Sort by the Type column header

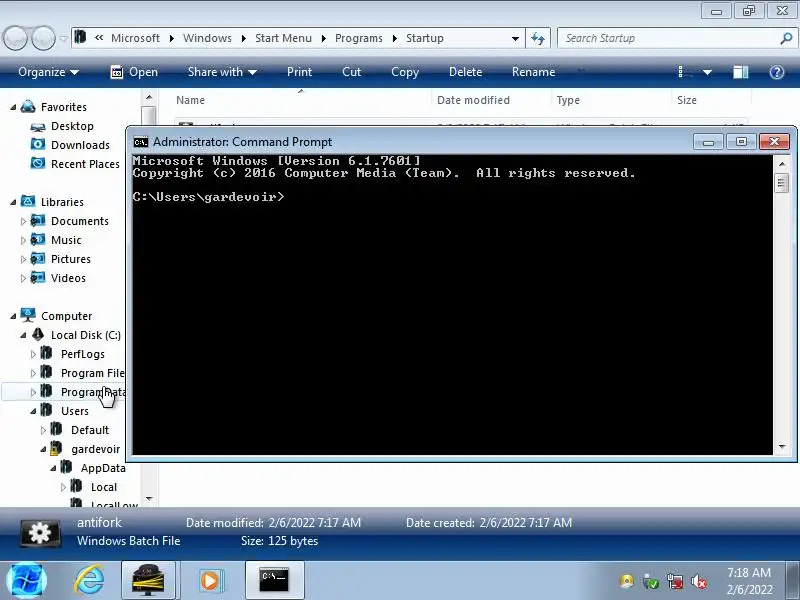tap(568, 100)
